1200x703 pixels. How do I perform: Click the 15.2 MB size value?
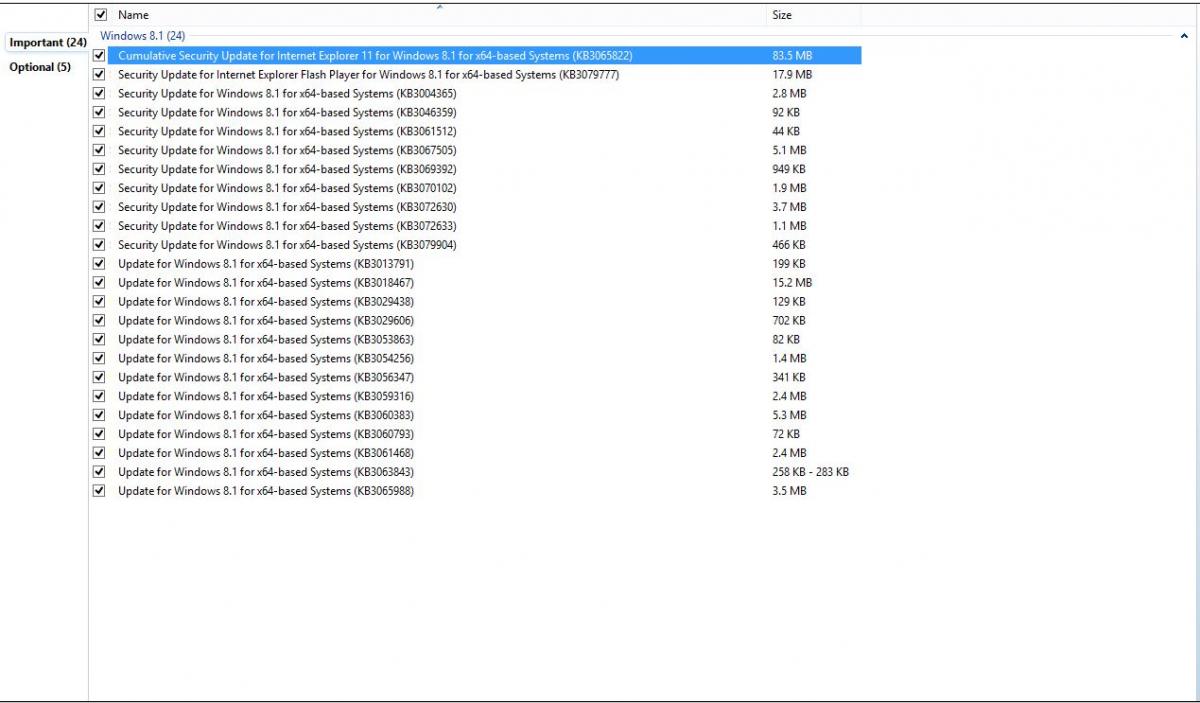click(x=792, y=283)
